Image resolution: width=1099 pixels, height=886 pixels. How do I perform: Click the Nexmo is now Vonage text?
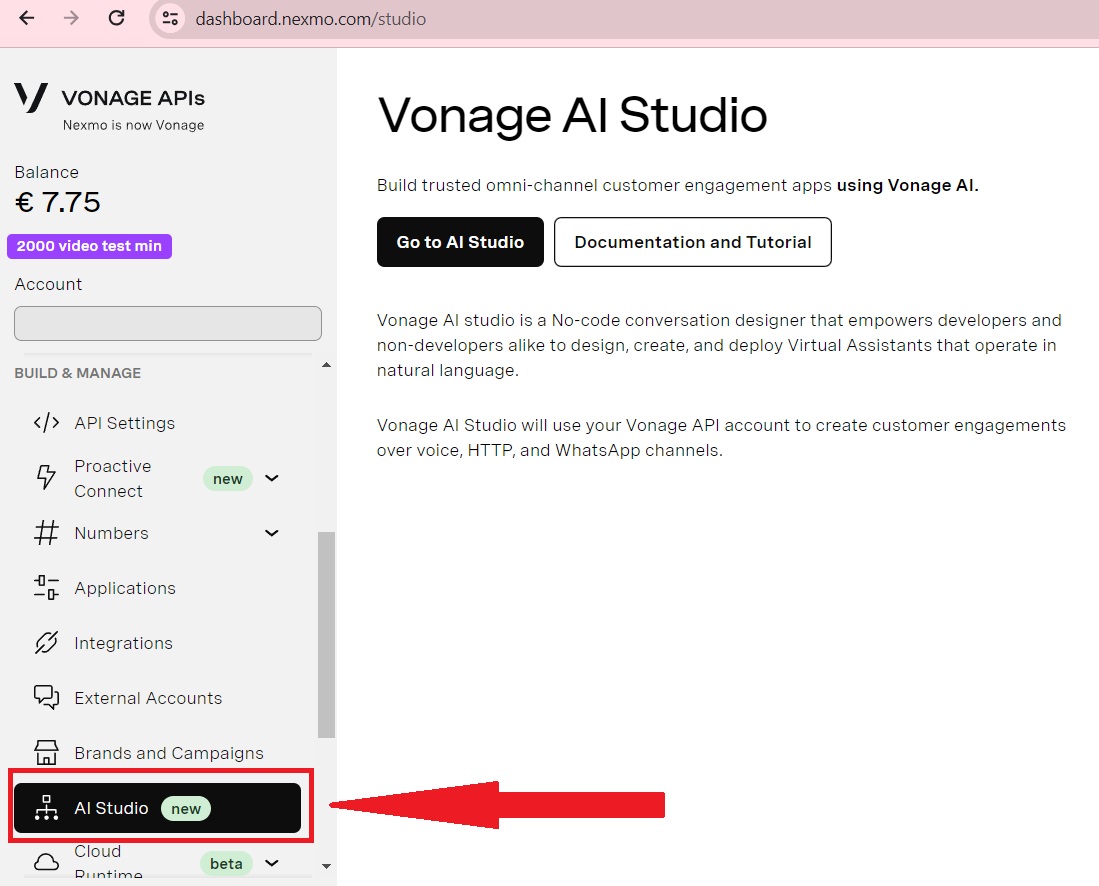point(133,125)
